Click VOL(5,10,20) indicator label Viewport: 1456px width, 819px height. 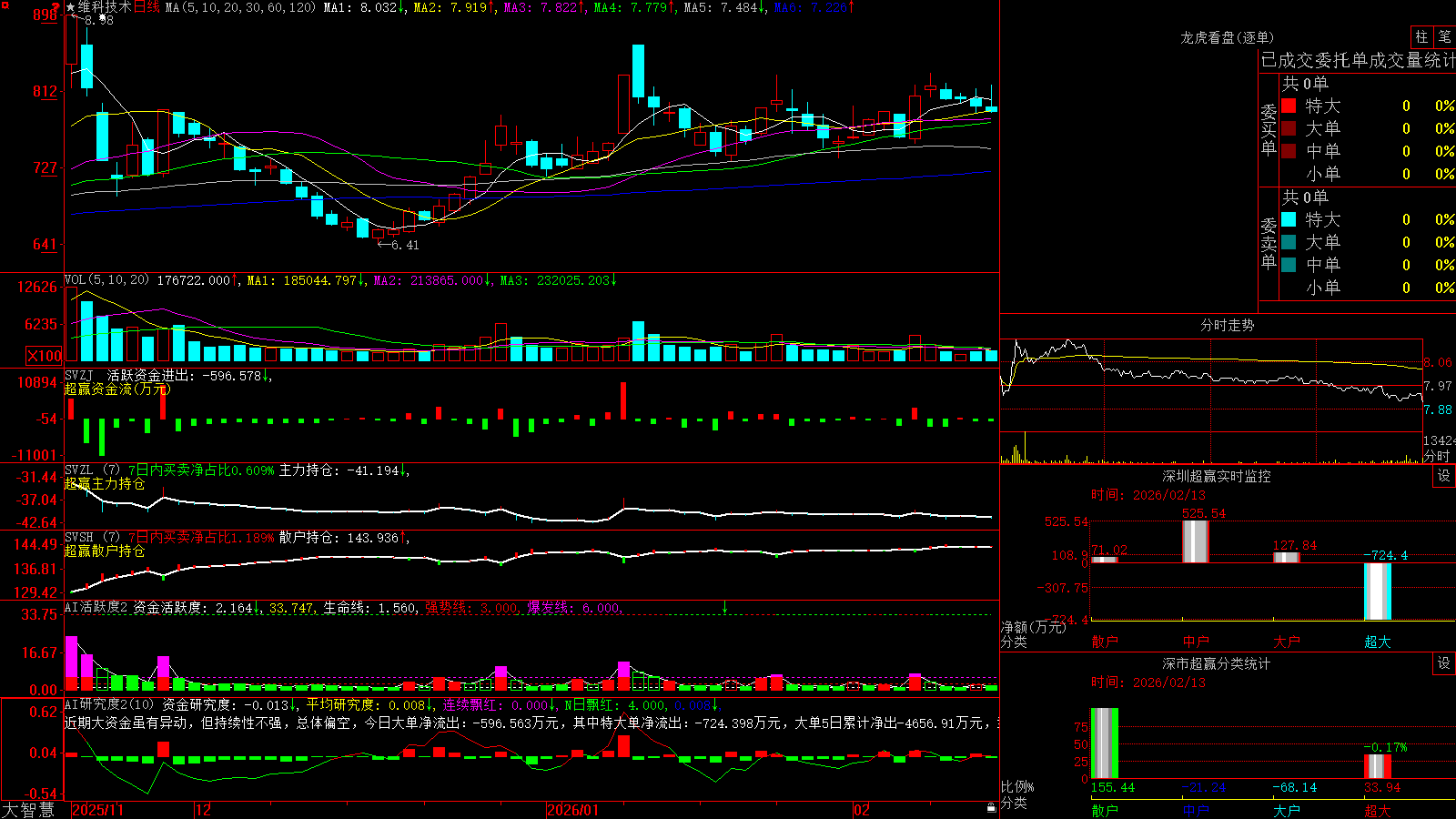[106, 280]
